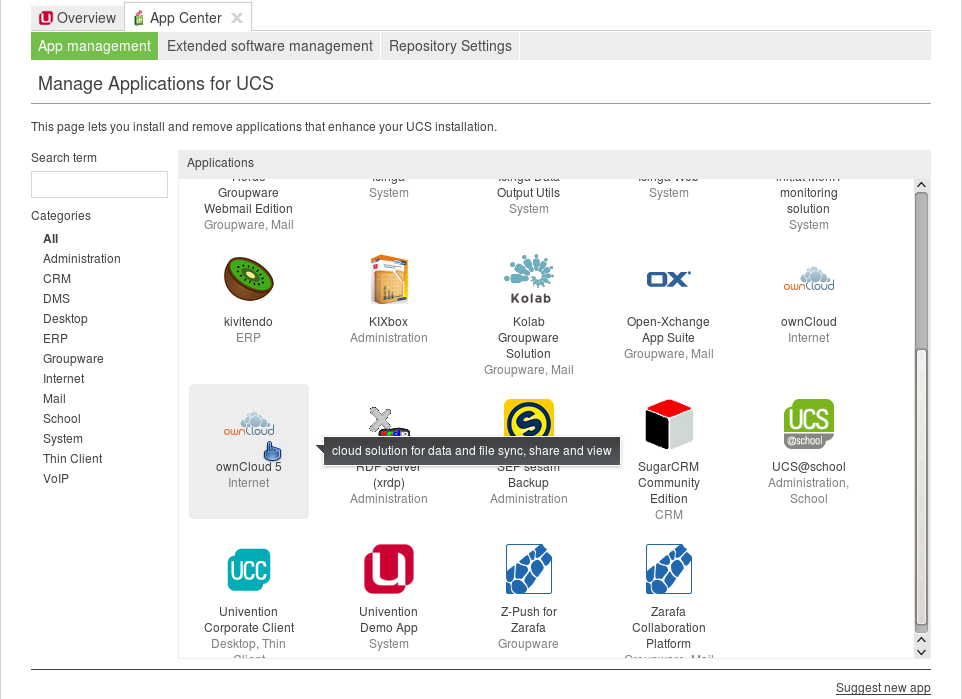The width and height of the screenshot is (962, 699).
Task: Select the VoIP category filter
Action: point(54,478)
